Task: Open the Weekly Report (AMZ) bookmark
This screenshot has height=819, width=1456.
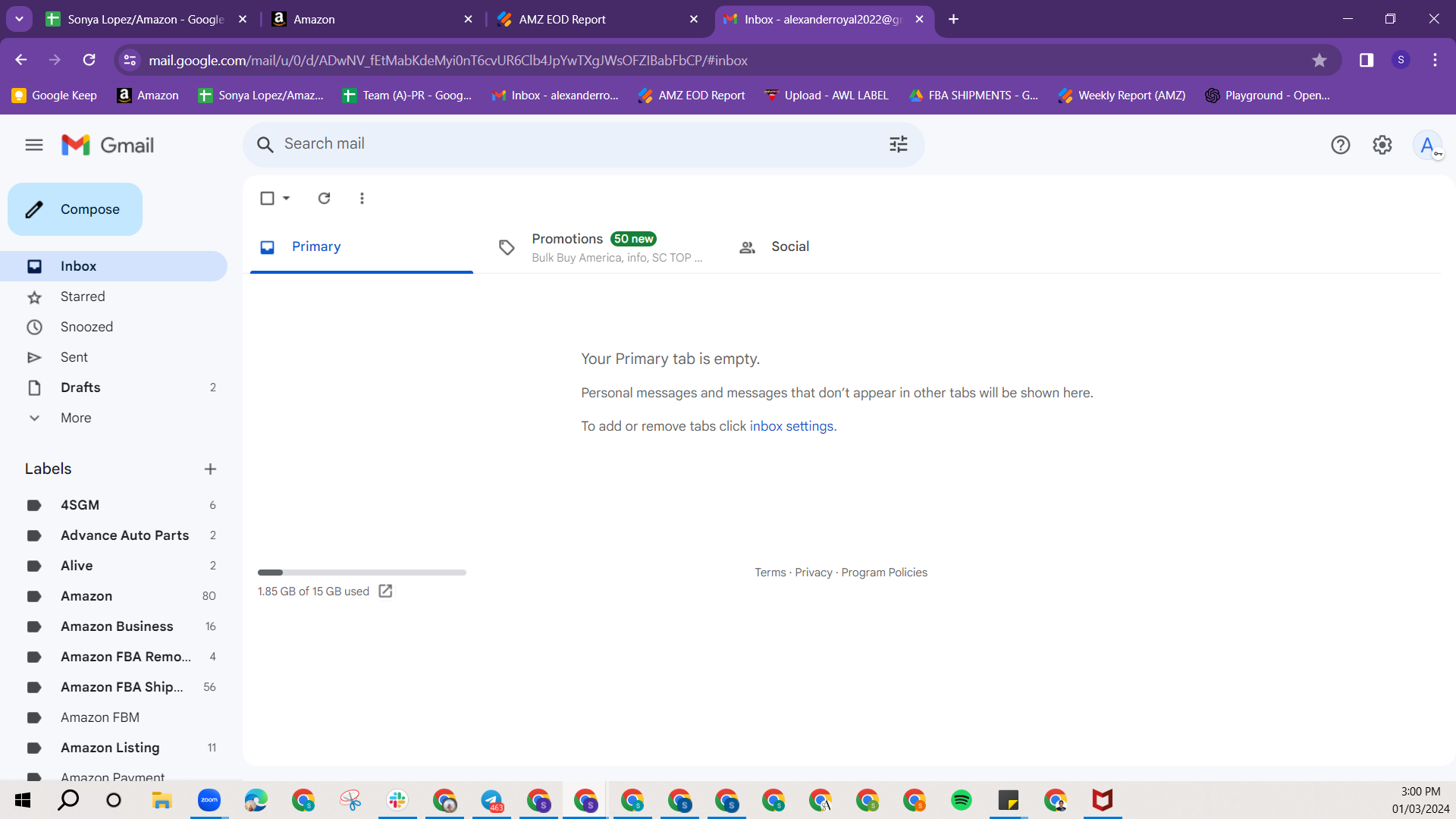Action: [1122, 96]
